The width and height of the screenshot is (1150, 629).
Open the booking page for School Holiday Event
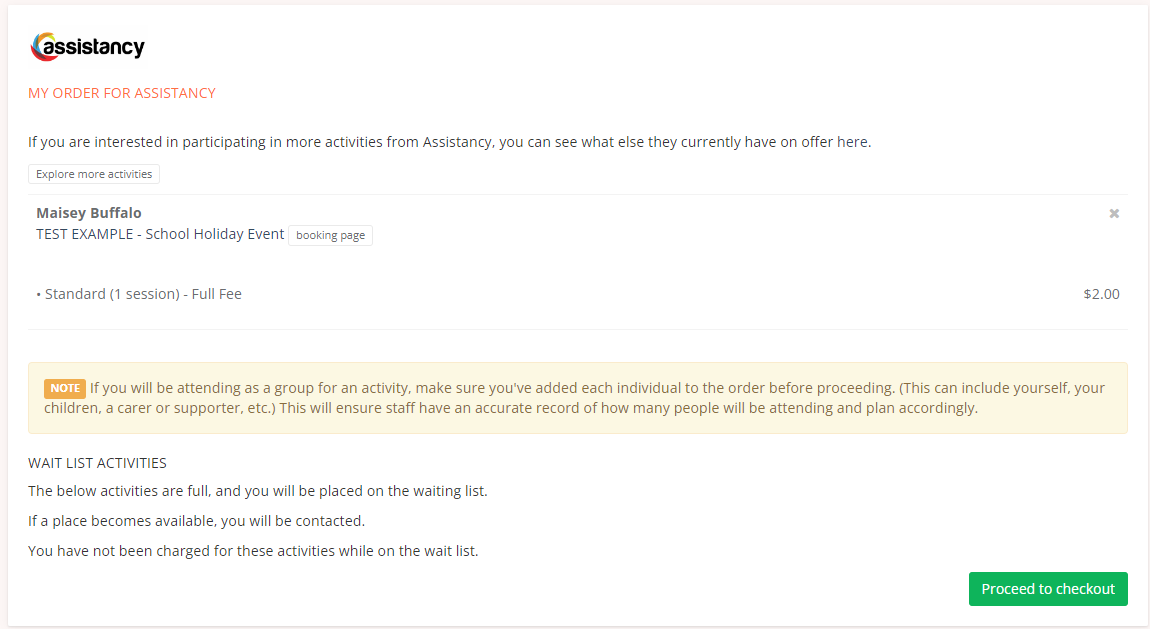(330, 235)
